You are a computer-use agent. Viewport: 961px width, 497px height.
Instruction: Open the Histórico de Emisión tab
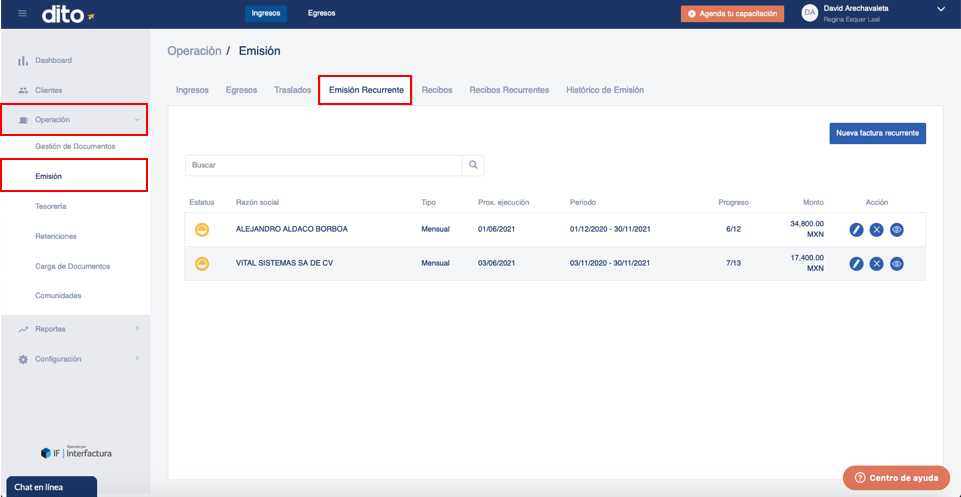pos(605,90)
